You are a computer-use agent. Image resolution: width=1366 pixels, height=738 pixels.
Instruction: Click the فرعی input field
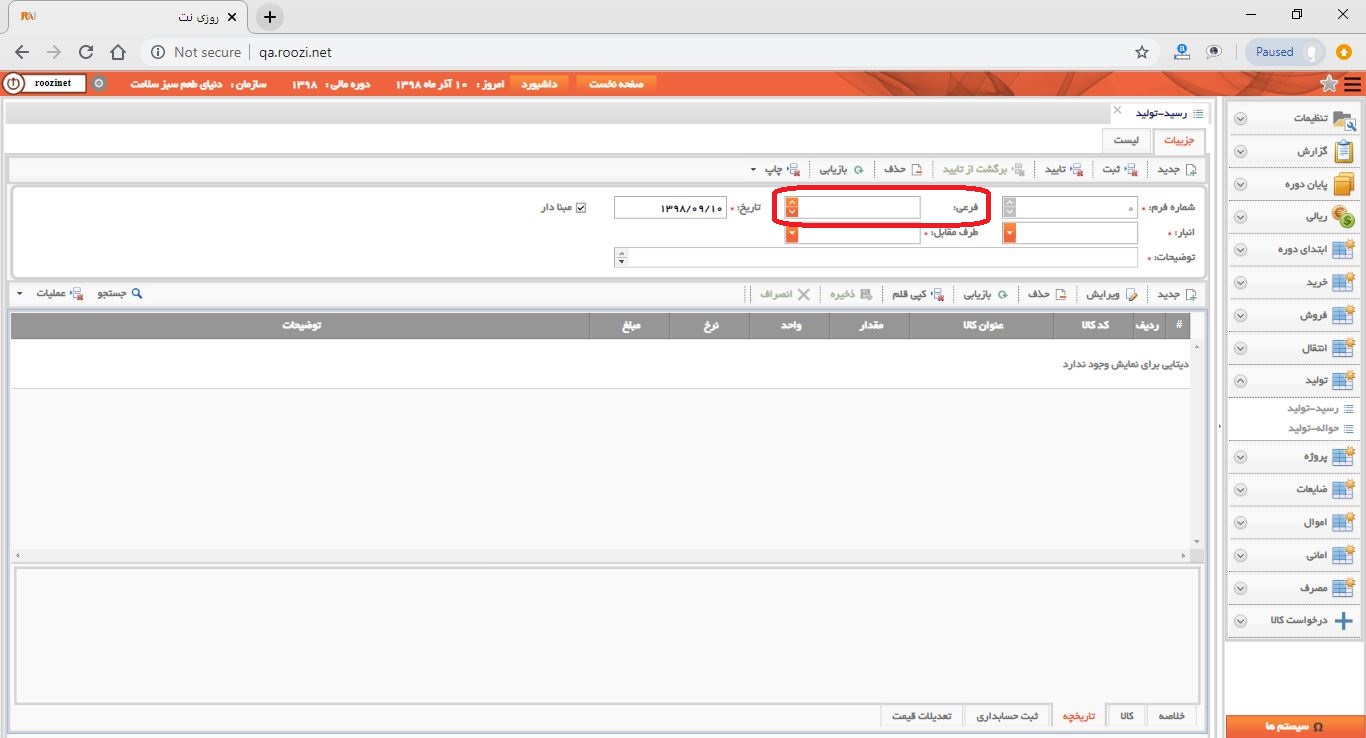tap(859, 207)
